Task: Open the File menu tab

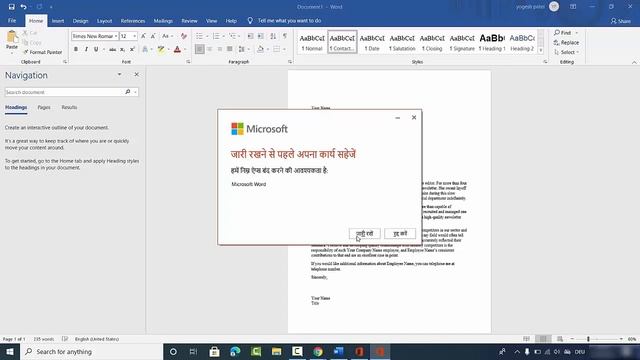Action: [x=12, y=21]
